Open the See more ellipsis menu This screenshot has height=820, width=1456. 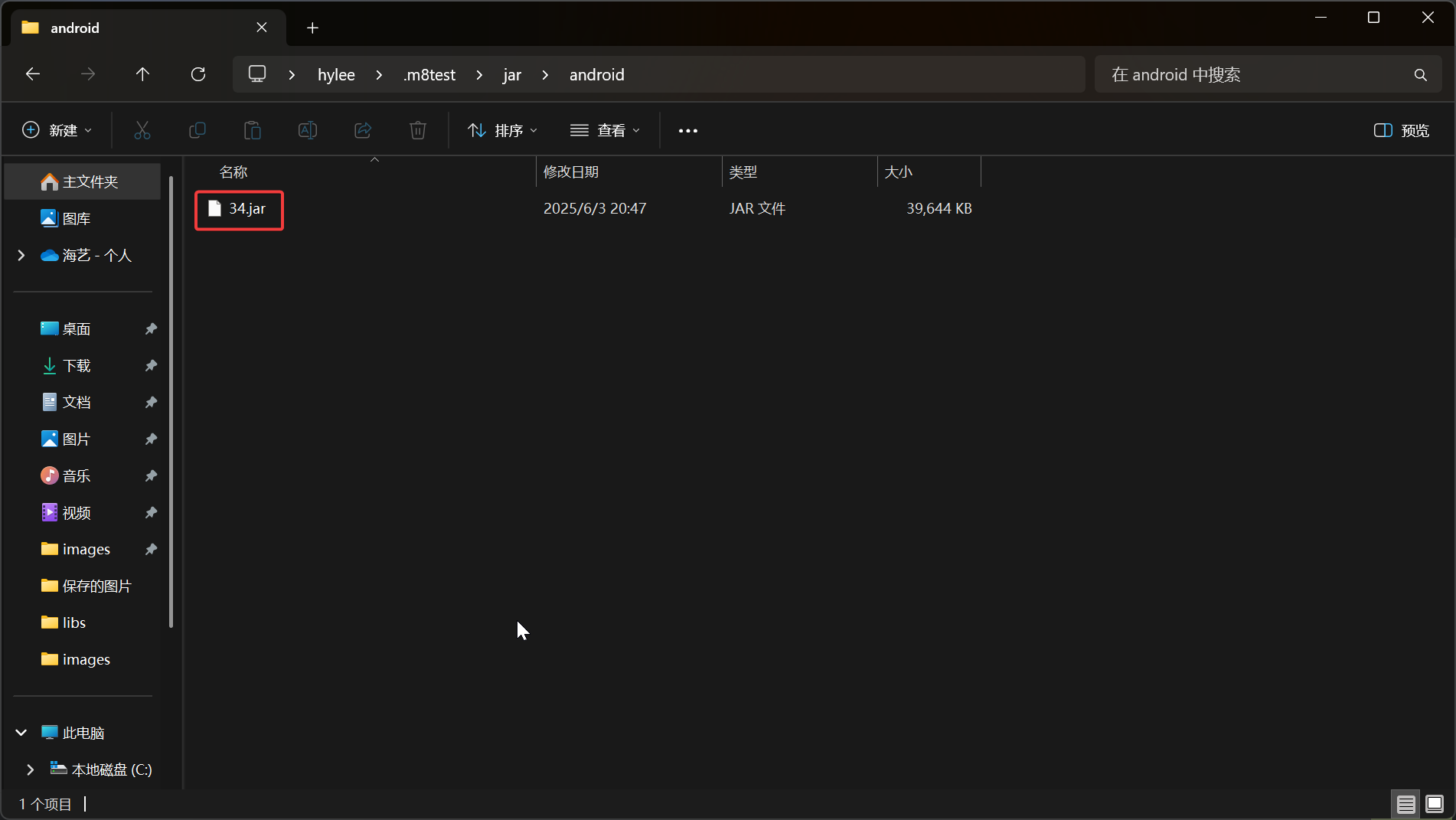click(x=688, y=131)
